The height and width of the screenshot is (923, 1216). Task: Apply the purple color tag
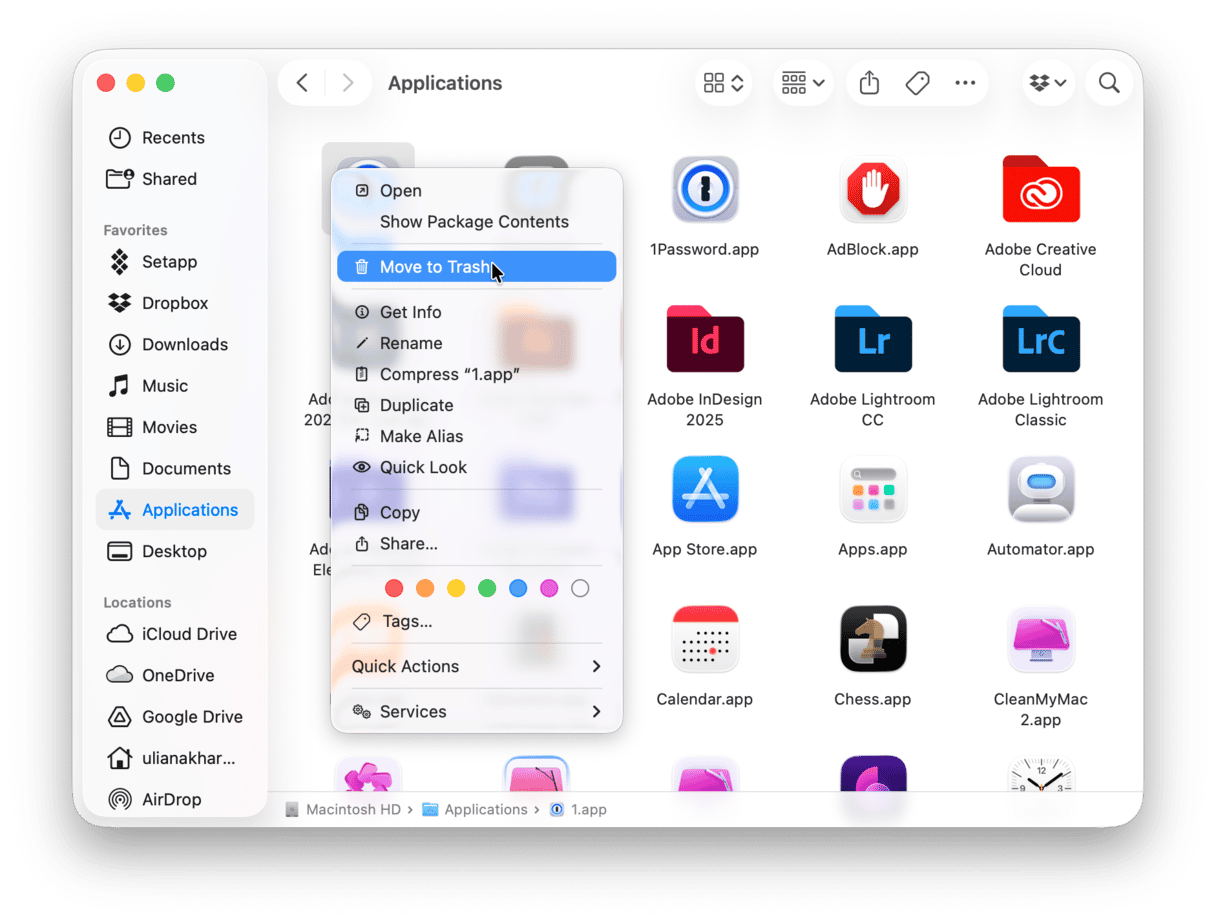click(x=549, y=589)
